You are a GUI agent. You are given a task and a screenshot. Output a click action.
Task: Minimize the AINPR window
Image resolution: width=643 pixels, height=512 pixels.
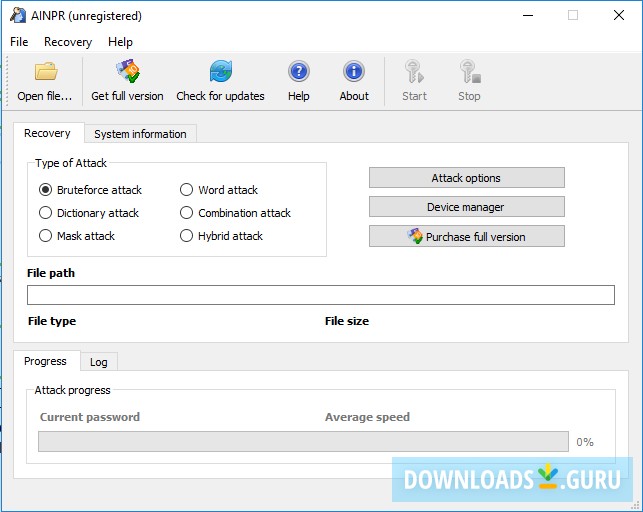[528, 16]
